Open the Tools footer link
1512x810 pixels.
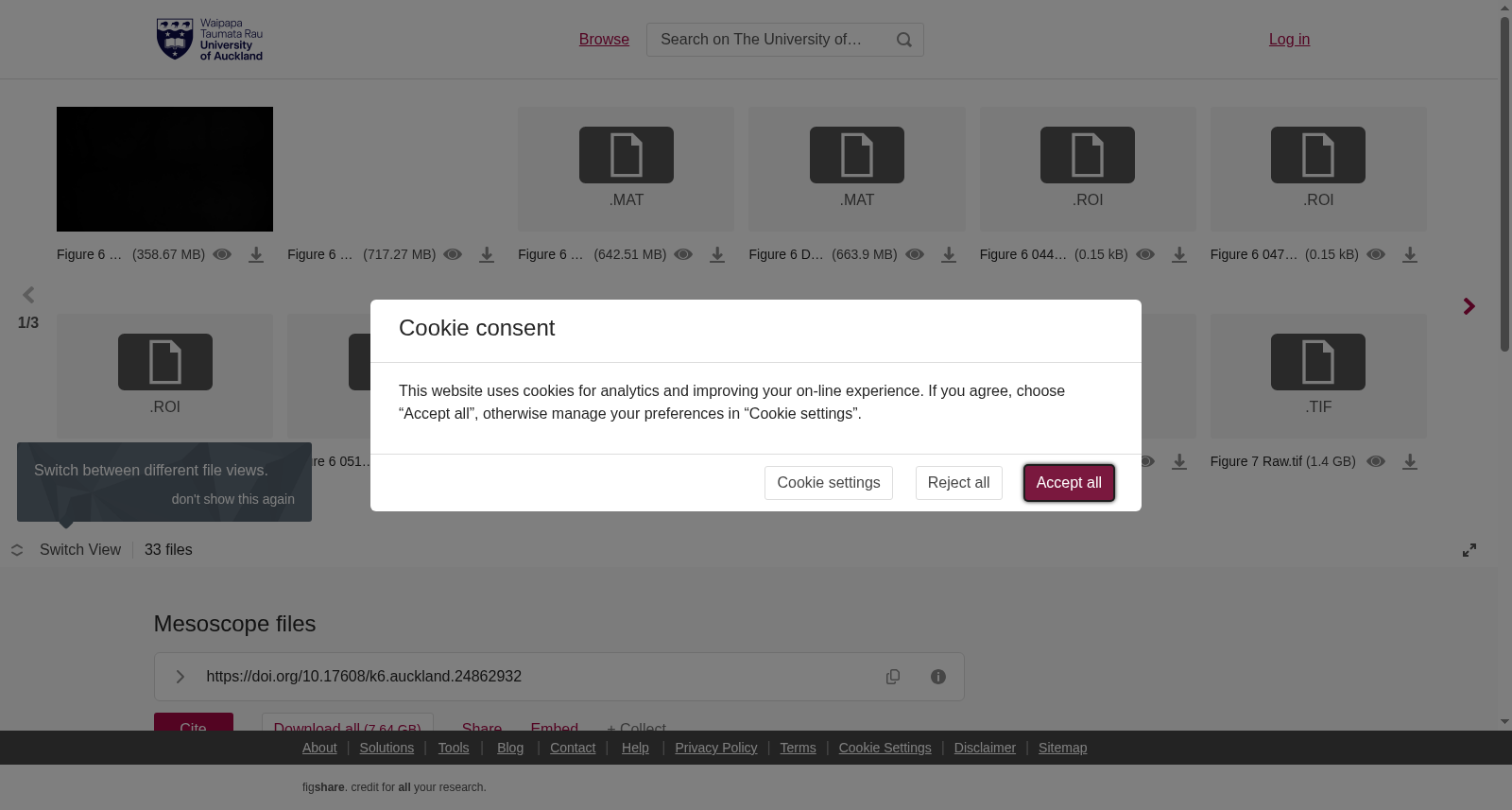[454, 748]
